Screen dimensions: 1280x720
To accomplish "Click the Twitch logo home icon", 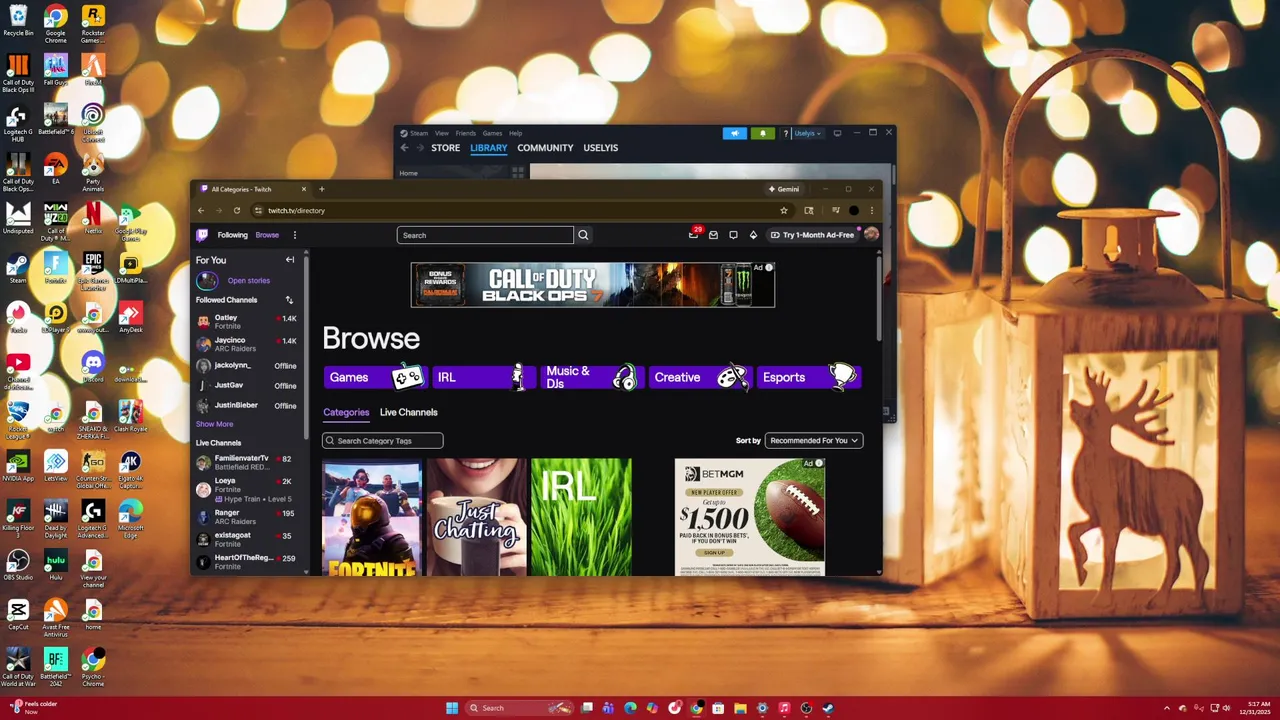I will 202,235.
